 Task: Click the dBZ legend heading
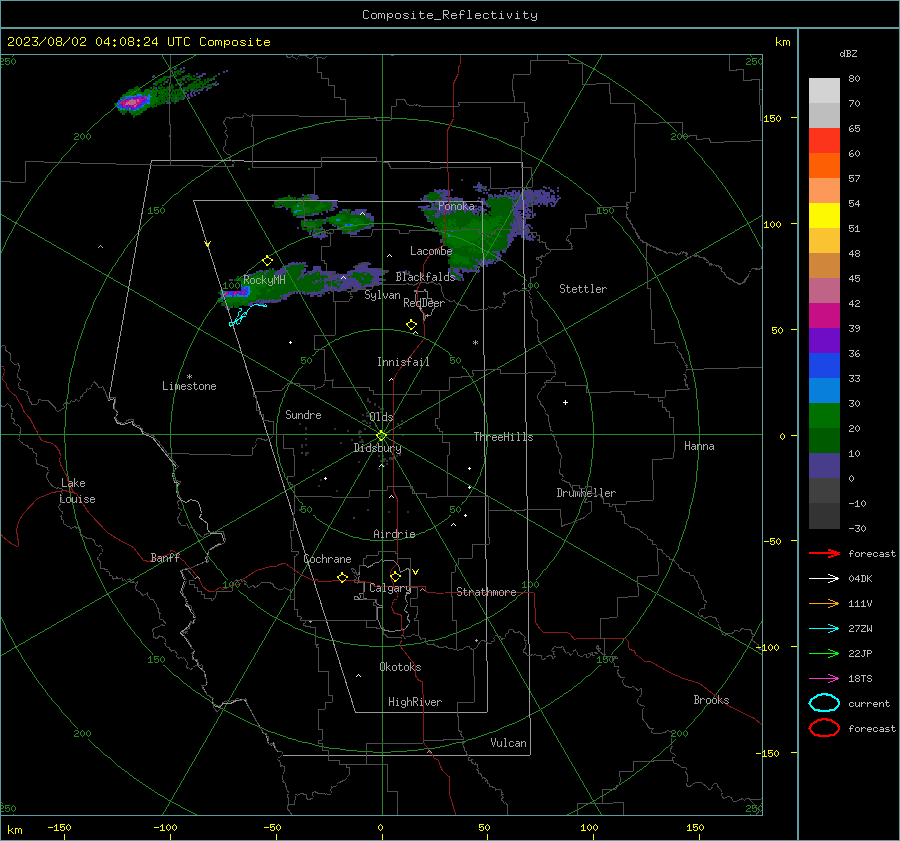pos(848,54)
